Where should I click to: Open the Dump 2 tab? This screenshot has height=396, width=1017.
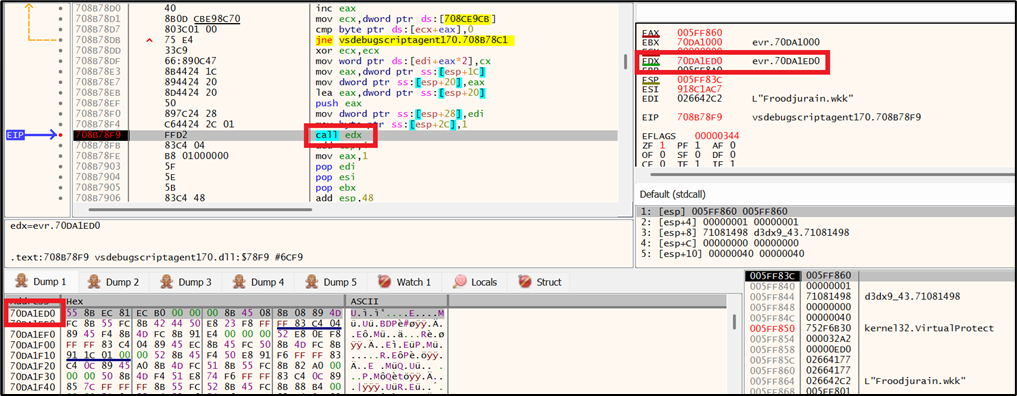pos(114,282)
